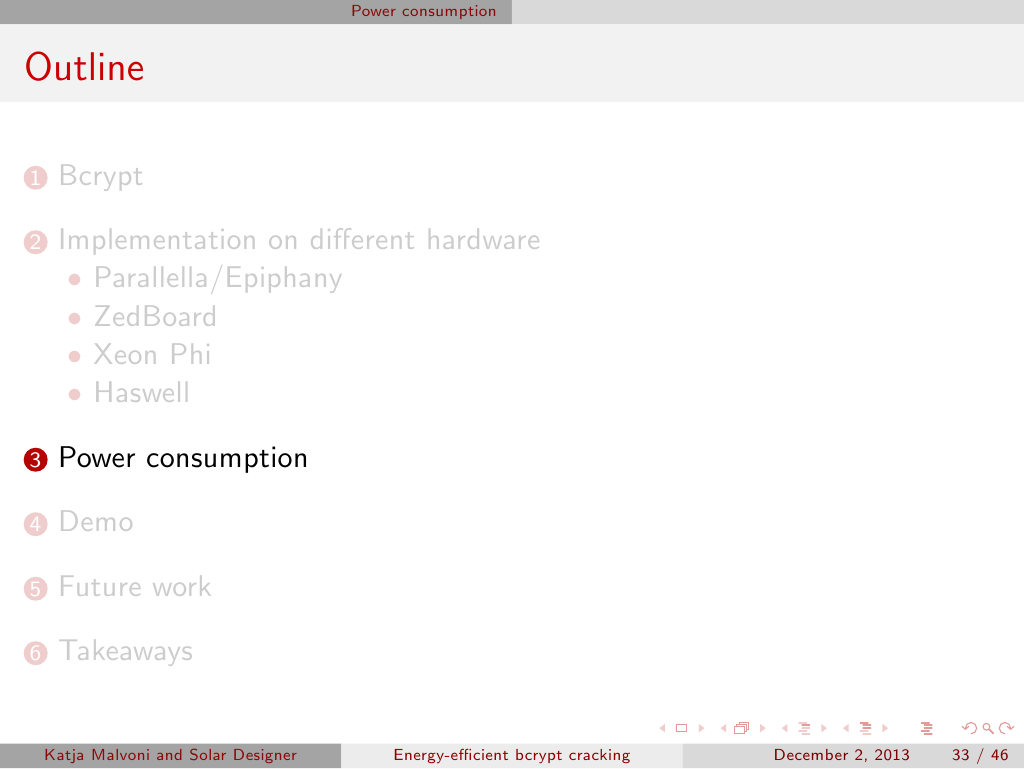Go to Parallella/Epiphany subsection
This screenshot has width=1024, height=769.
(217, 278)
